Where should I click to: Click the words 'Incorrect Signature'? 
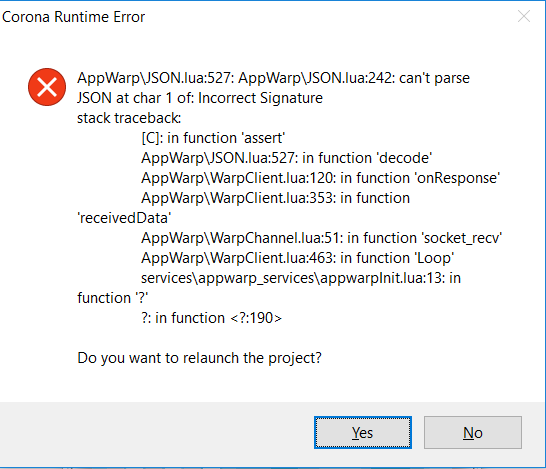point(260,98)
